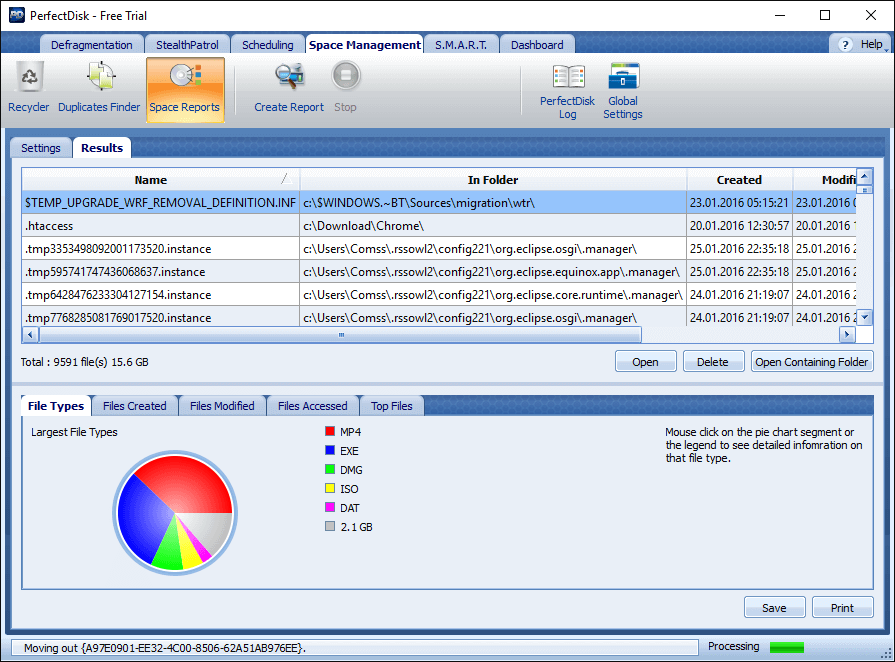Image resolution: width=895 pixels, height=662 pixels.
Task: Select .tmp6428476233304127154.instance file
Action: tap(438, 294)
